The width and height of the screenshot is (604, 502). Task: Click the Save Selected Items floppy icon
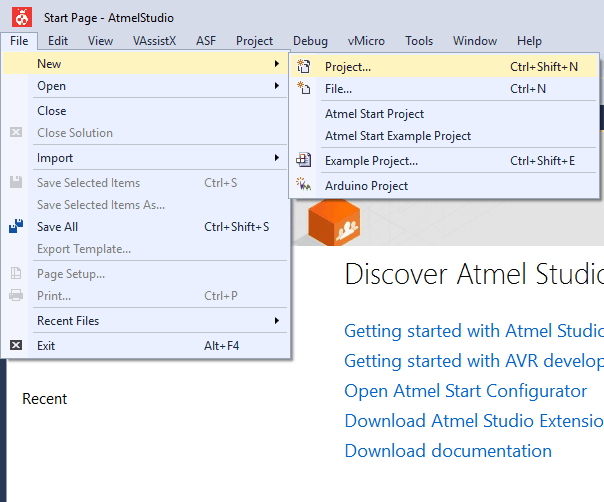point(16,182)
